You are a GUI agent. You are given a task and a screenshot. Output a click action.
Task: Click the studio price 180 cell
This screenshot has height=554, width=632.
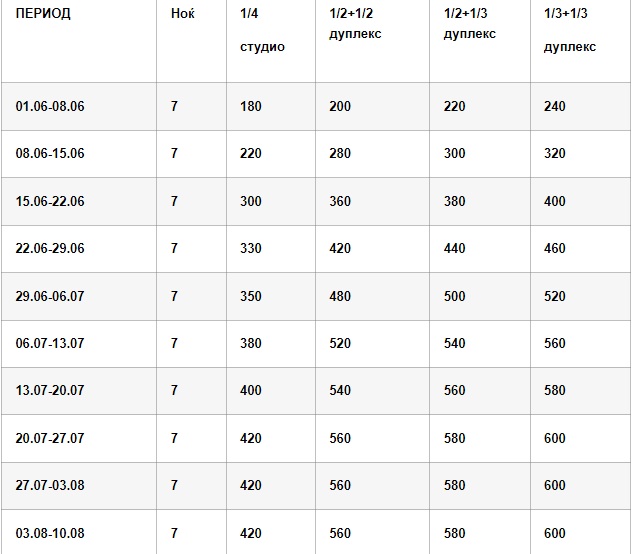coord(250,106)
